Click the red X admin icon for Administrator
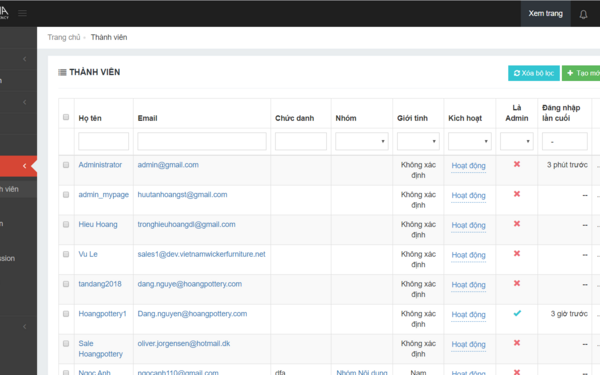The height and width of the screenshot is (375, 600). (x=517, y=164)
